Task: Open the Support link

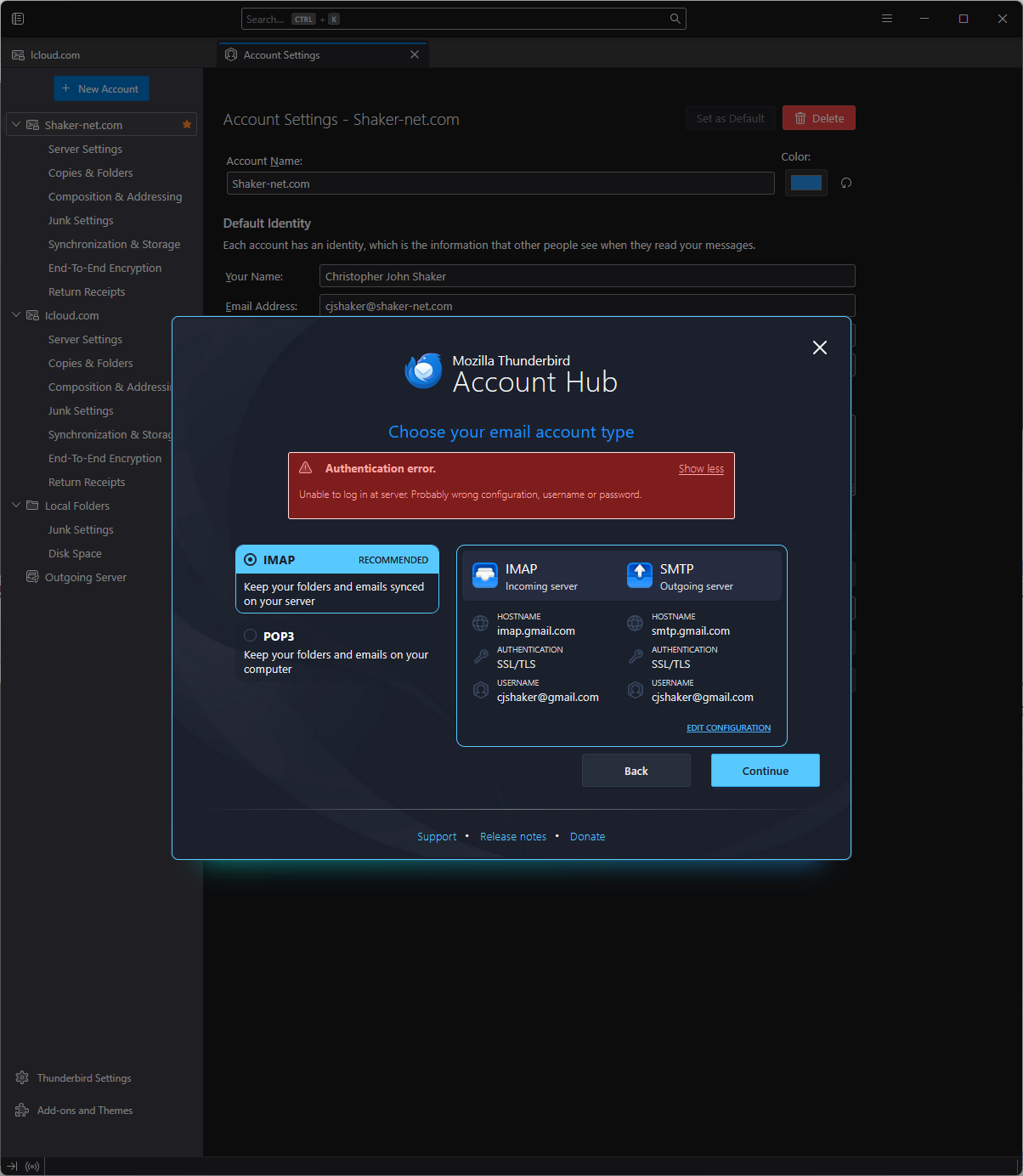Action: tap(437, 837)
